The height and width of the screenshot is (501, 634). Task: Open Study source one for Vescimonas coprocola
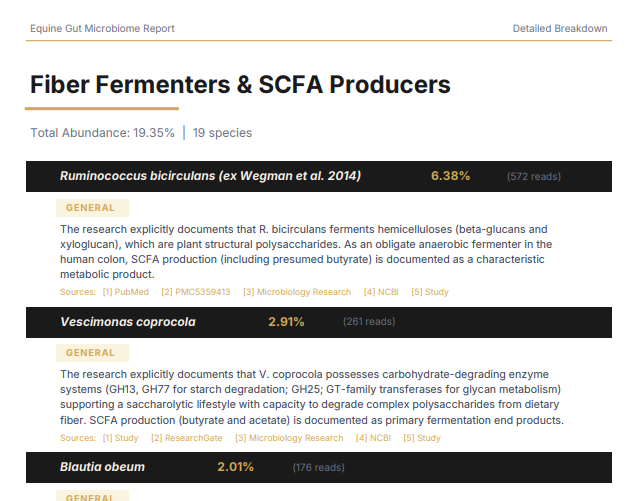pyautogui.click(x=120, y=438)
